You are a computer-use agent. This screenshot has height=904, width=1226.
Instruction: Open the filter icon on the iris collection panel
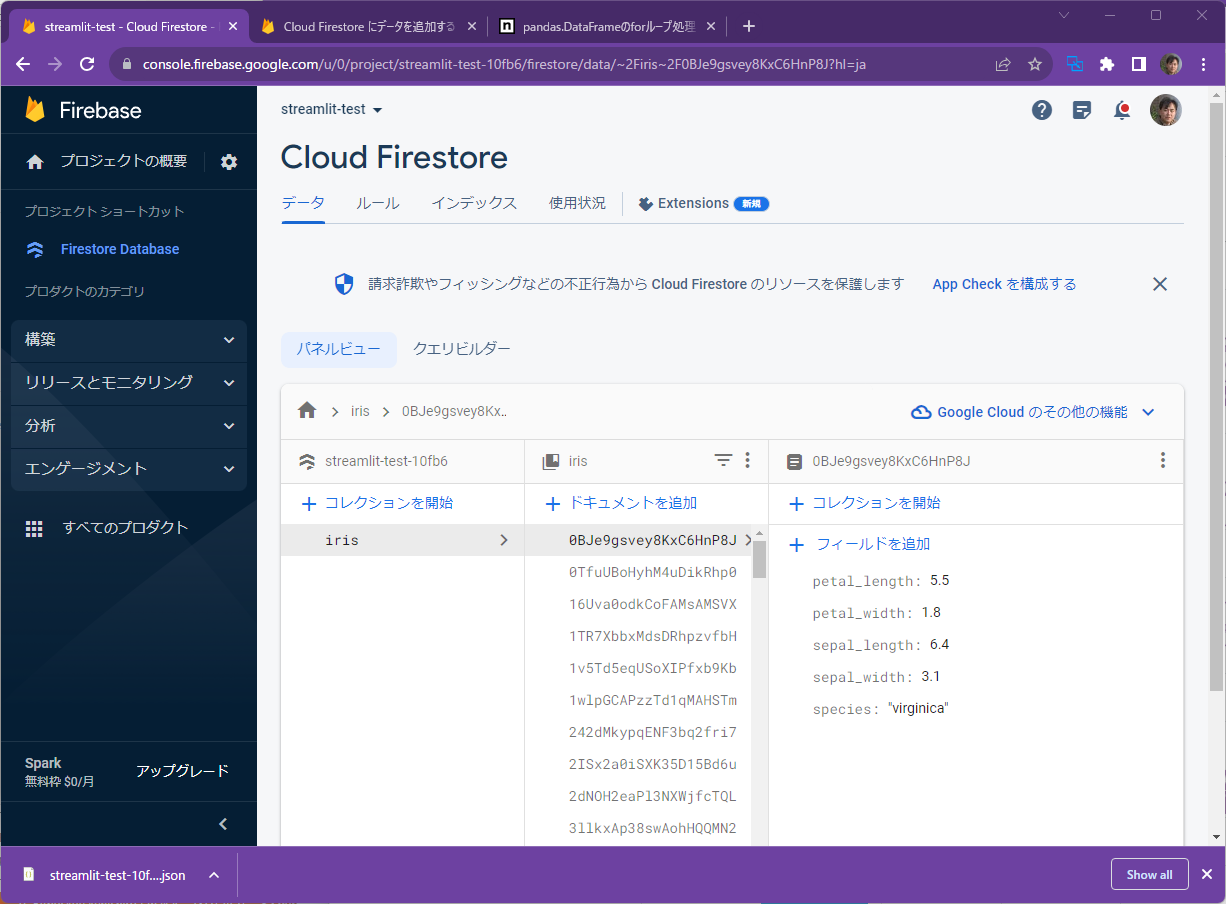pyautogui.click(x=723, y=460)
